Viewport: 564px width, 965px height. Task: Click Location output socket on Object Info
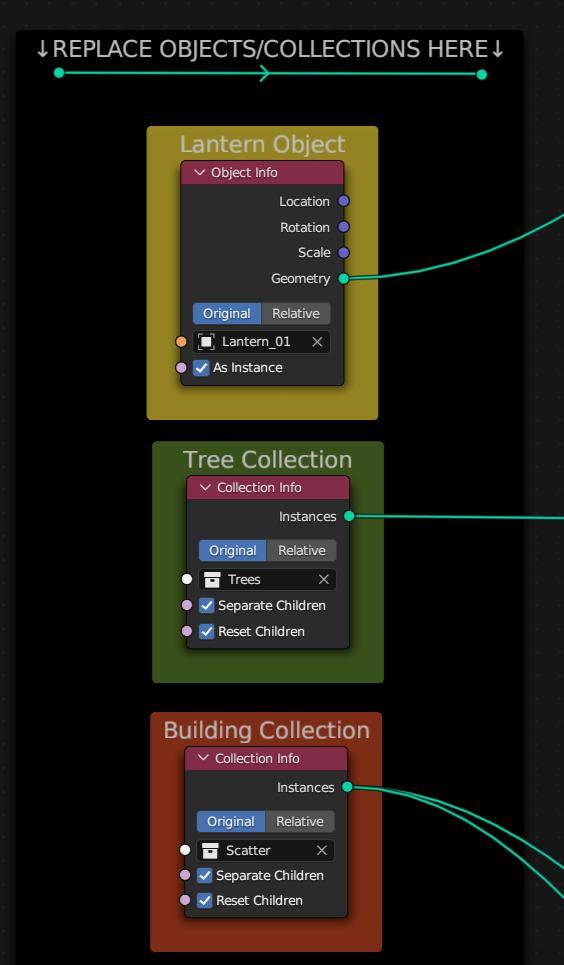click(344, 201)
